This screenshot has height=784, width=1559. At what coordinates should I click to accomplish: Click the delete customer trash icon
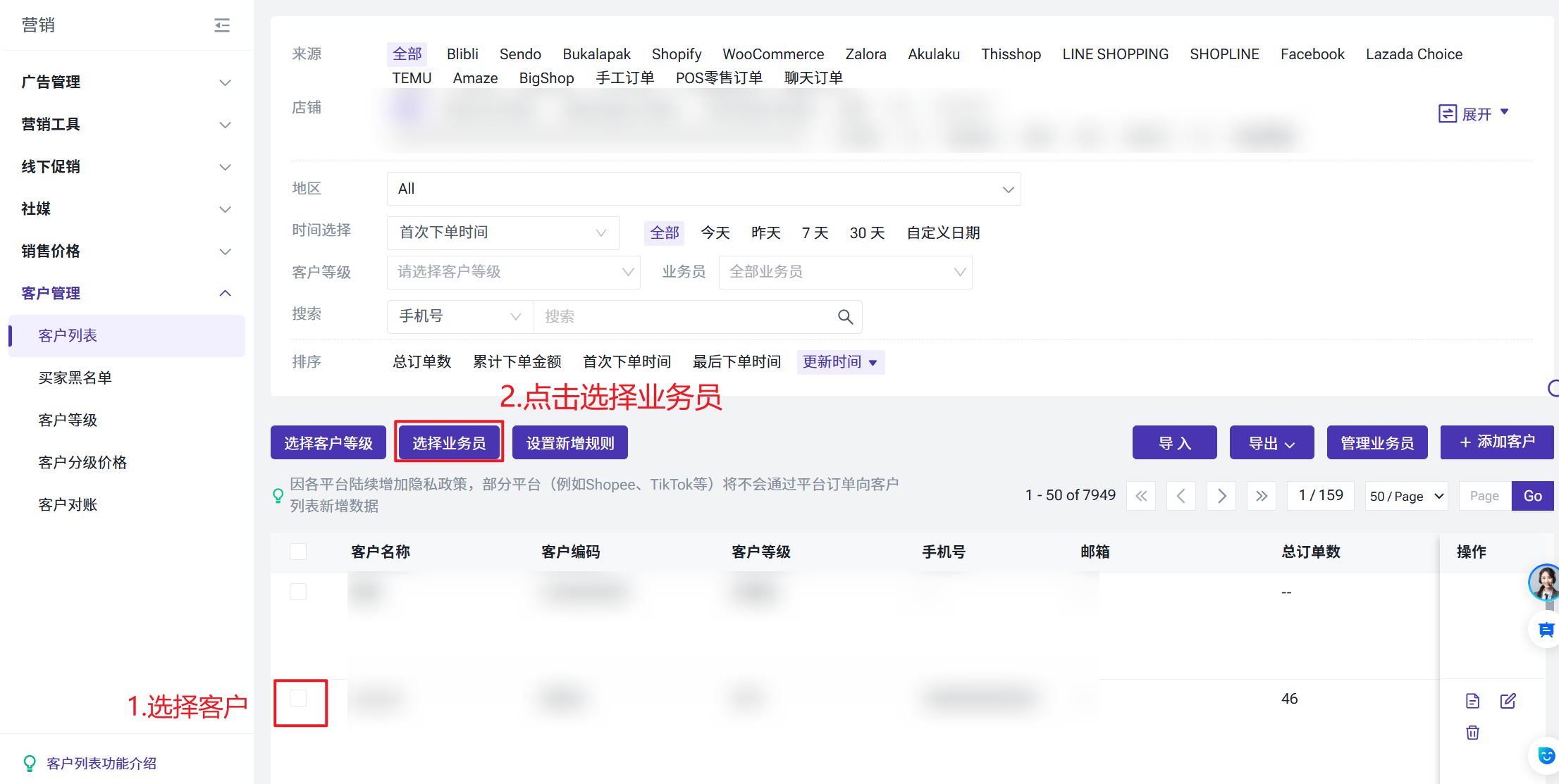pyautogui.click(x=1472, y=733)
